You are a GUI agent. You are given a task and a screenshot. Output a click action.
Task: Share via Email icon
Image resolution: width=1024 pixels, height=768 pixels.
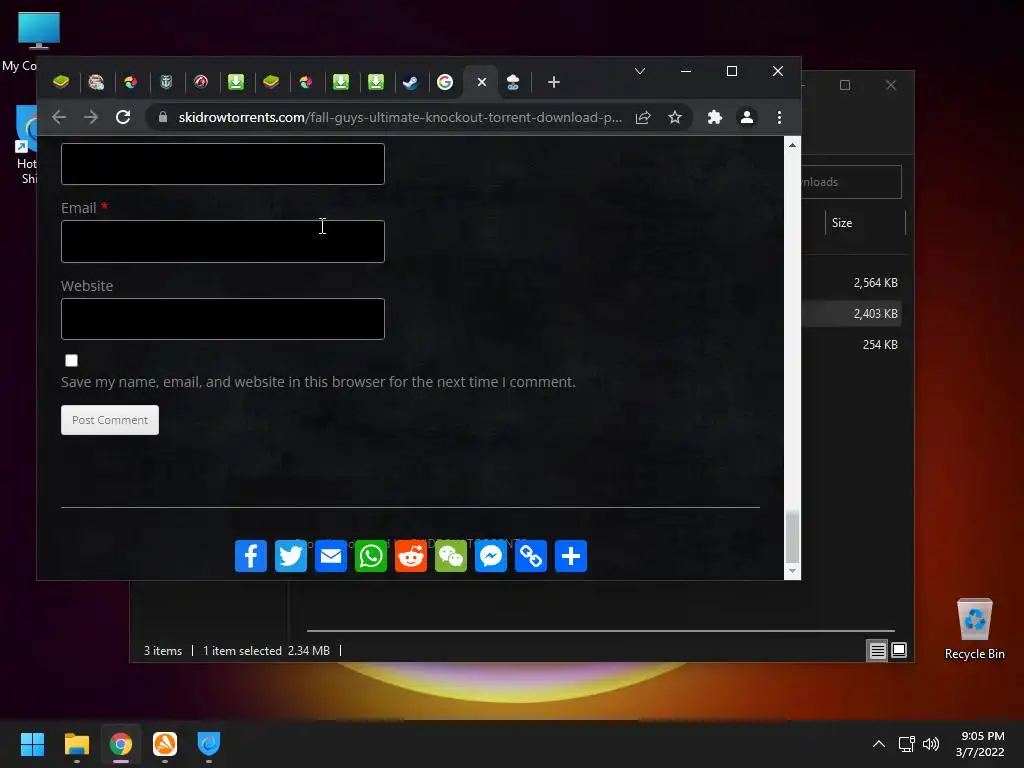pyautogui.click(x=330, y=556)
